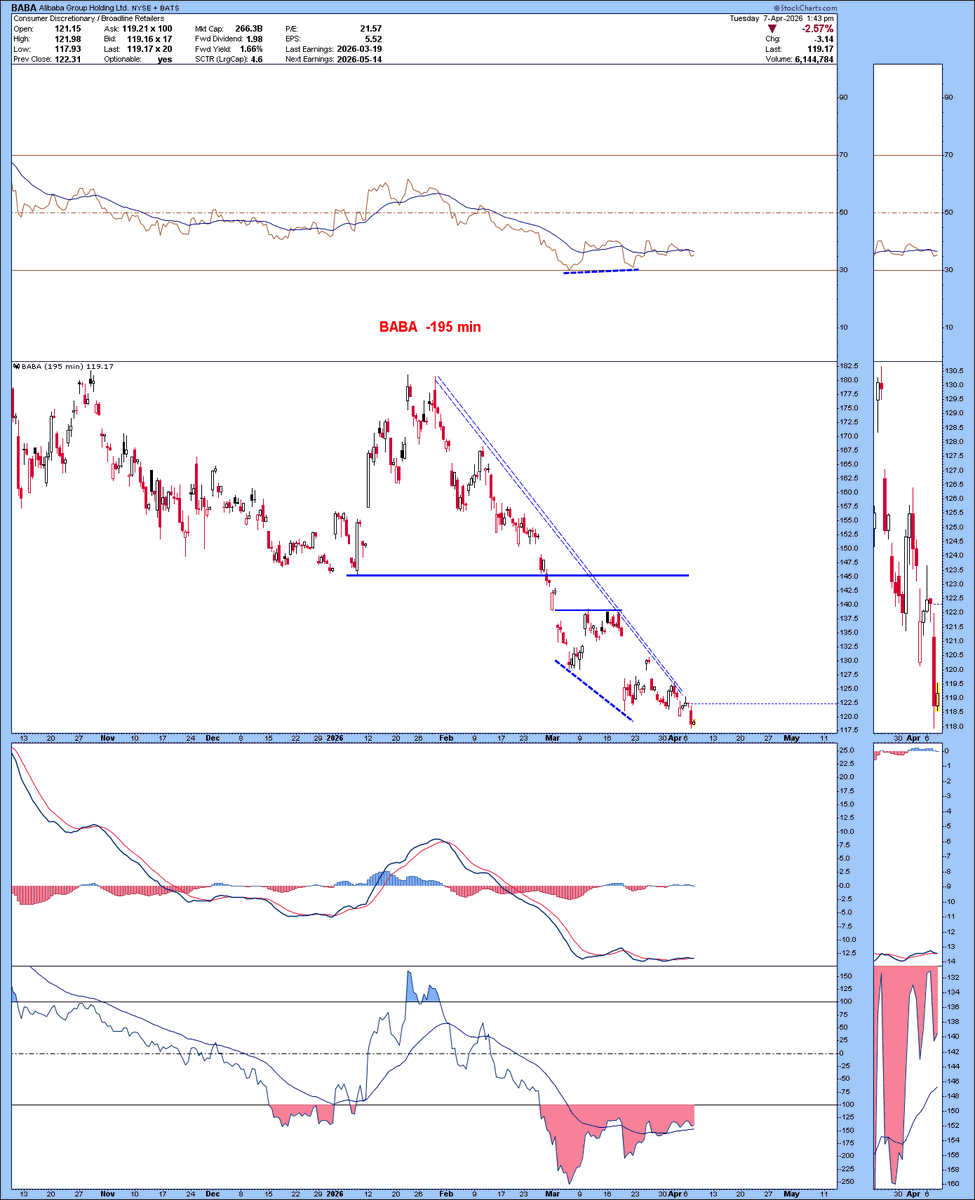Click the 160.0 price axis label

pyautogui.click(x=851, y=492)
